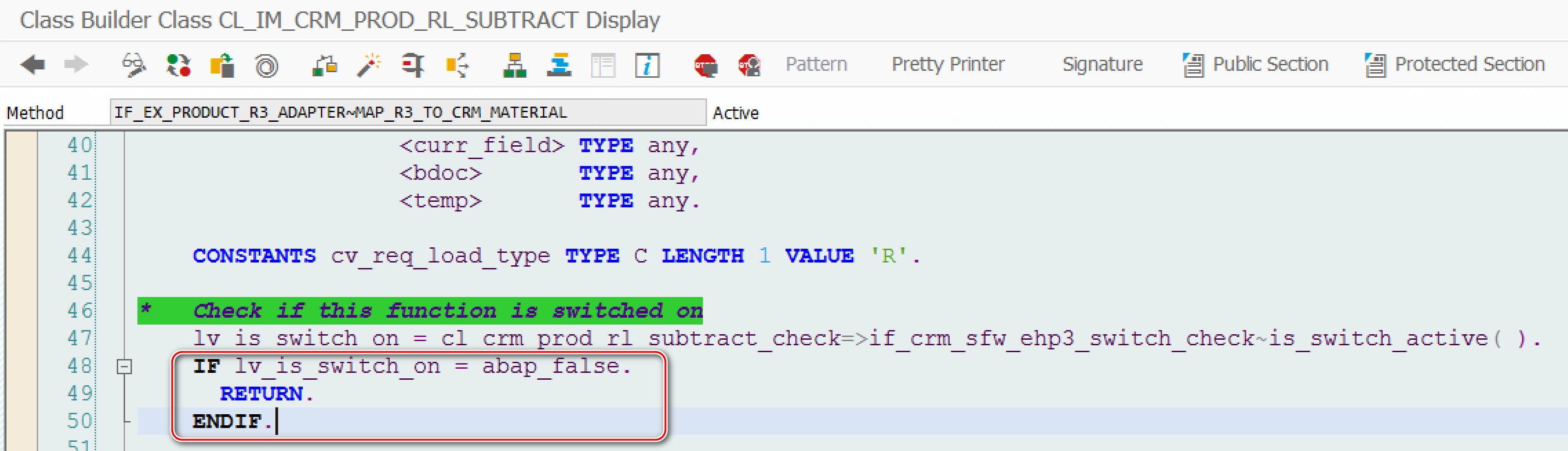Click the Full Screen layout icon
Screen dimensions: 1568x451
[x=603, y=64]
